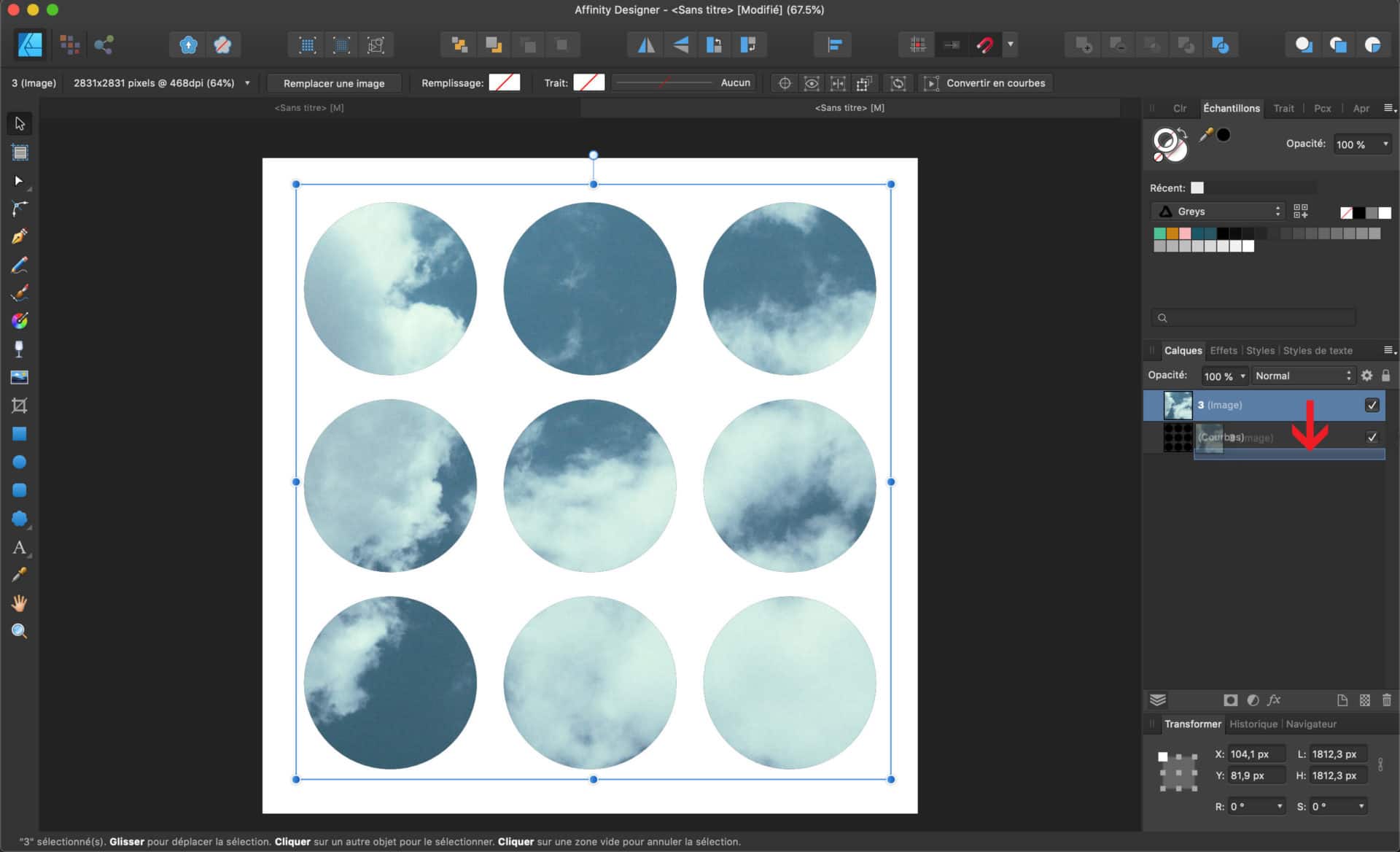Select the Artistic Text tool
The image size is (1400, 852).
[x=20, y=548]
